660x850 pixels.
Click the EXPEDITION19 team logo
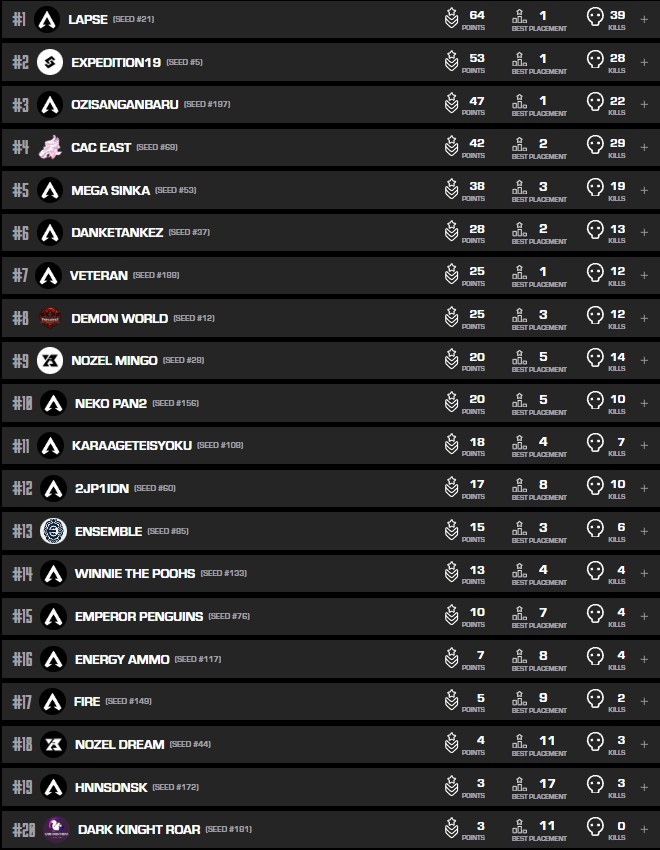coord(50,62)
